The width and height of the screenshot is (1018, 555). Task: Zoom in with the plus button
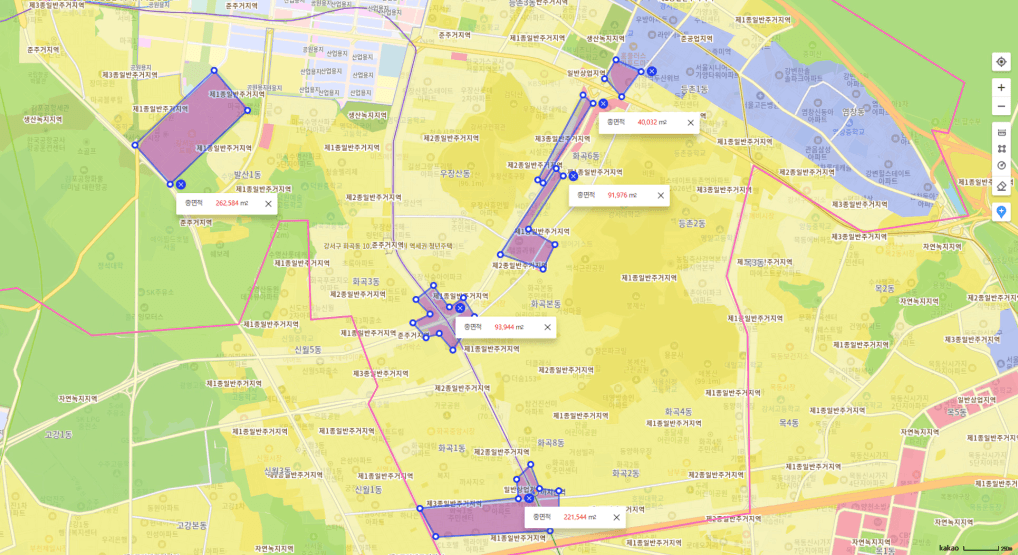click(x=1001, y=88)
